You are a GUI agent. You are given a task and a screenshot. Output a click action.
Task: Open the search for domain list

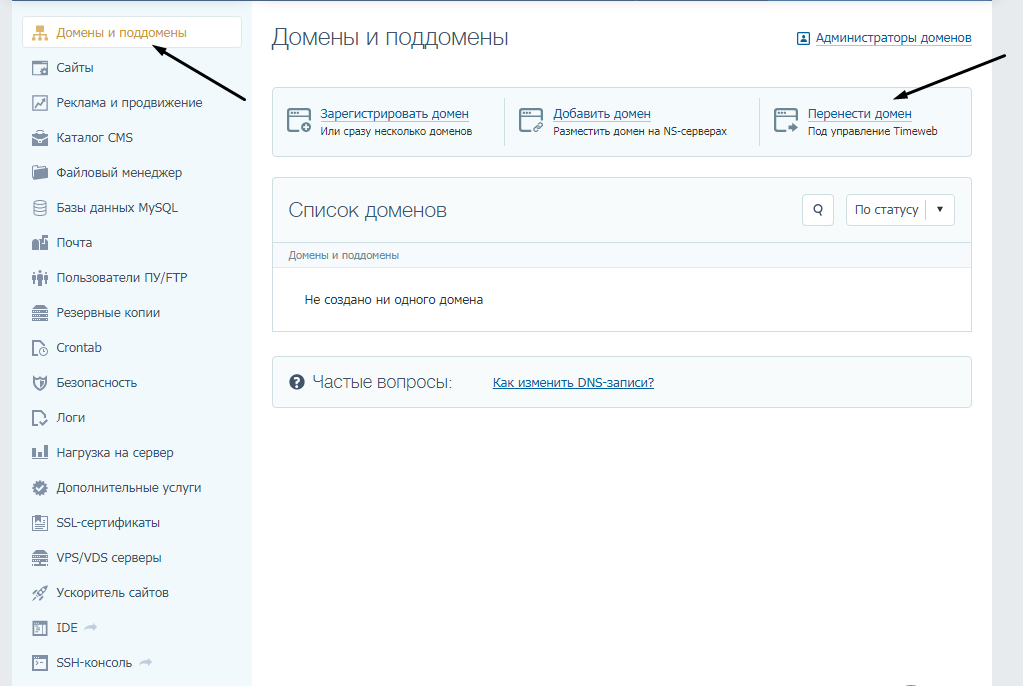(x=817, y=209)
